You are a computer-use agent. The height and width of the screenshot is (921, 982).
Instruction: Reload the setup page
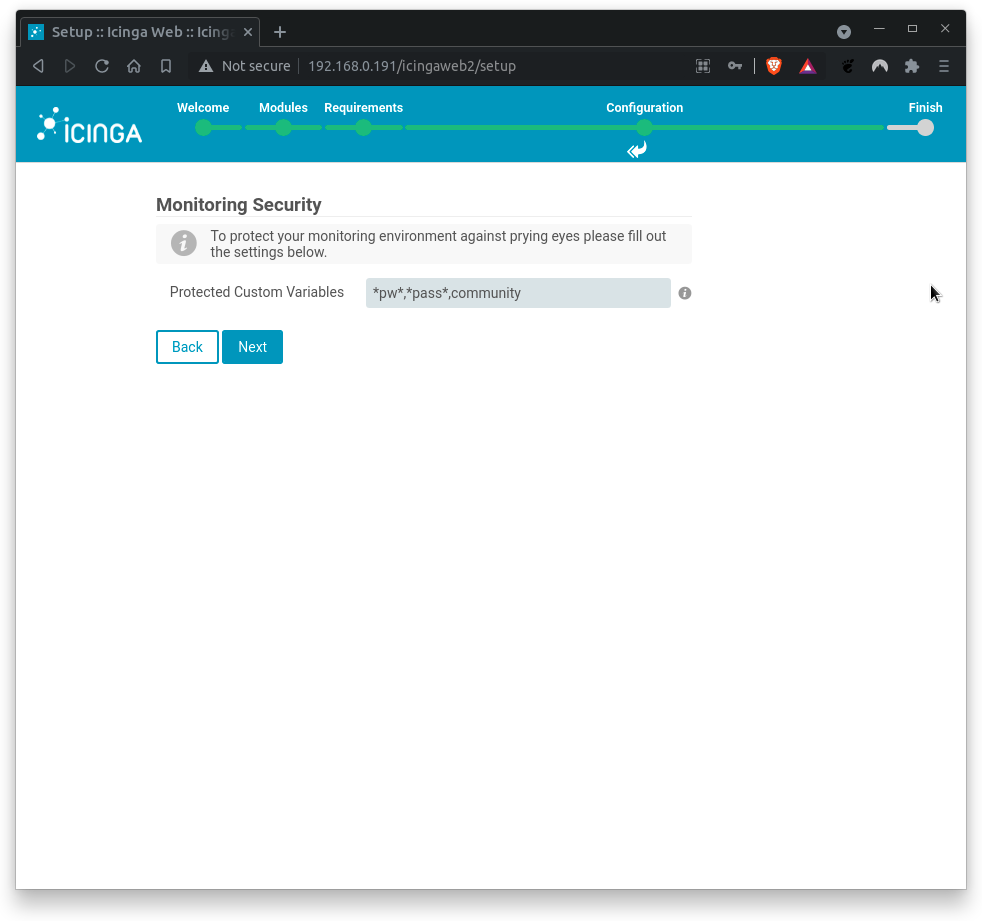click(x=102, y=66)
